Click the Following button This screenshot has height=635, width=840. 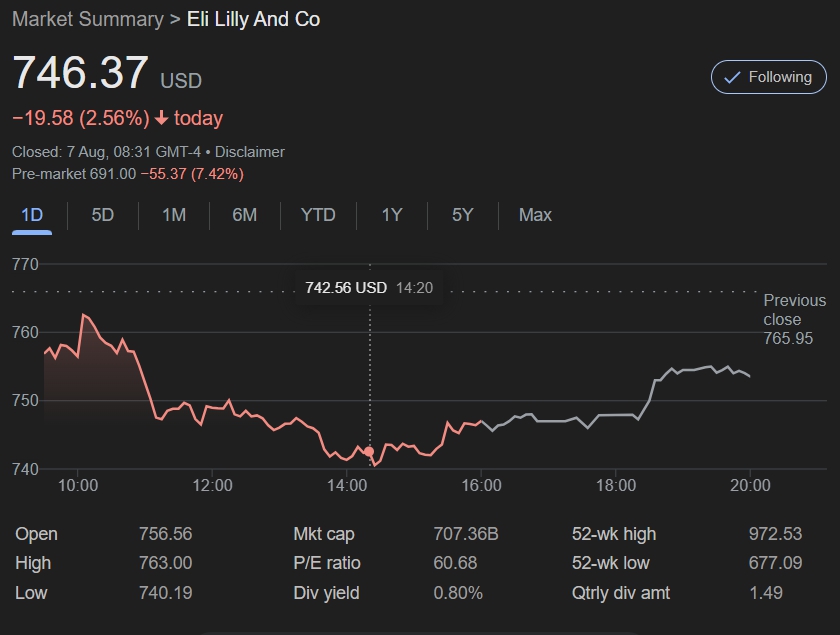pyautogui.click(x=768, y=77)
